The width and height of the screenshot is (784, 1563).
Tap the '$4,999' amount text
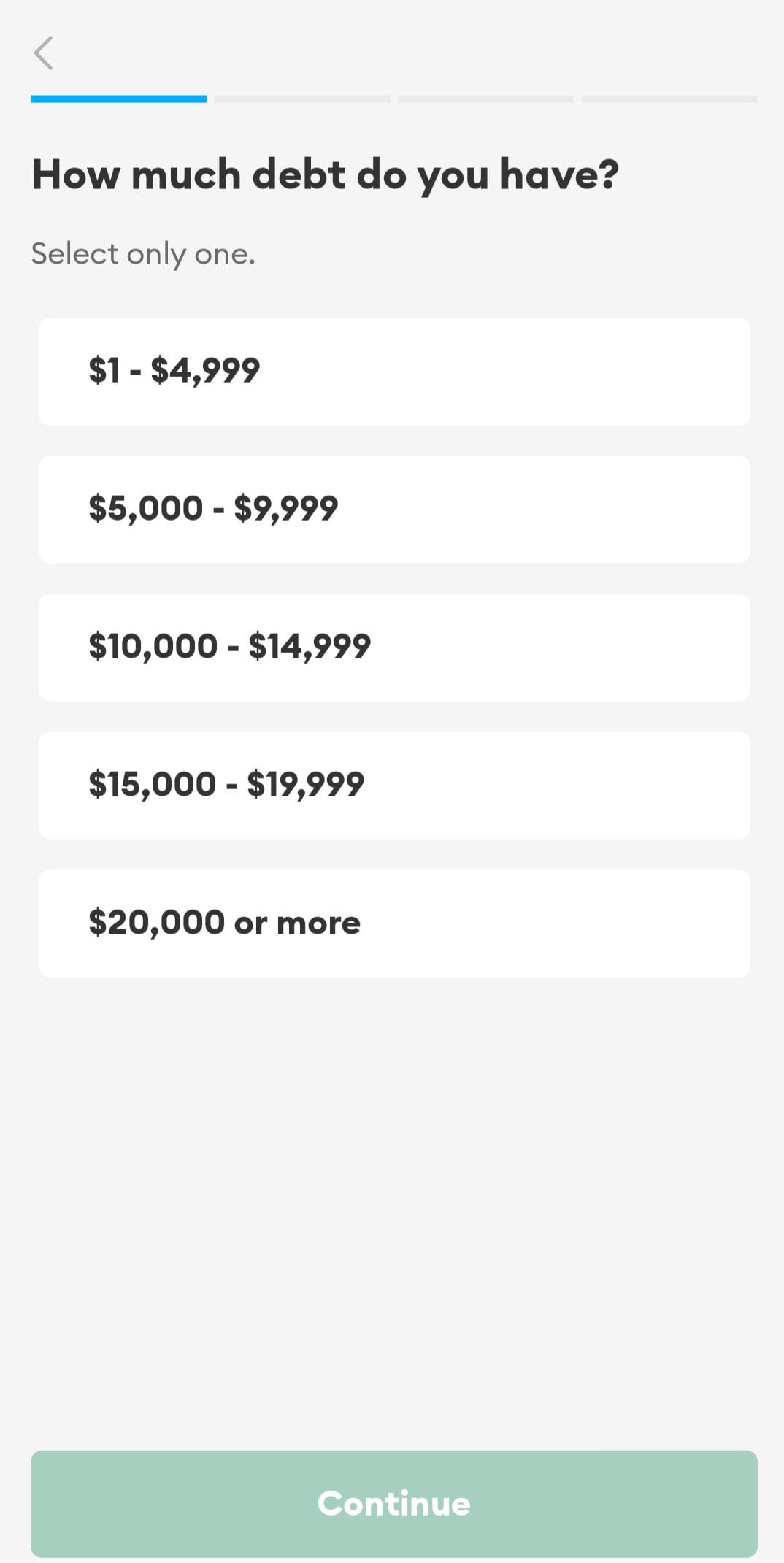(205, 370)
